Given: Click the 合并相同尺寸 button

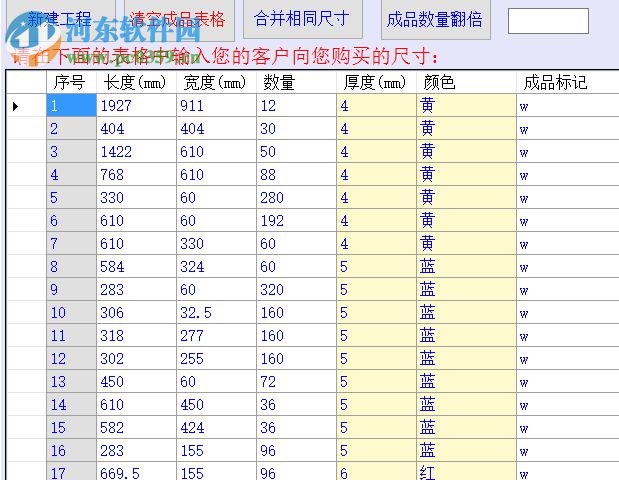Looking at the screenshot, I should point(303,19).
